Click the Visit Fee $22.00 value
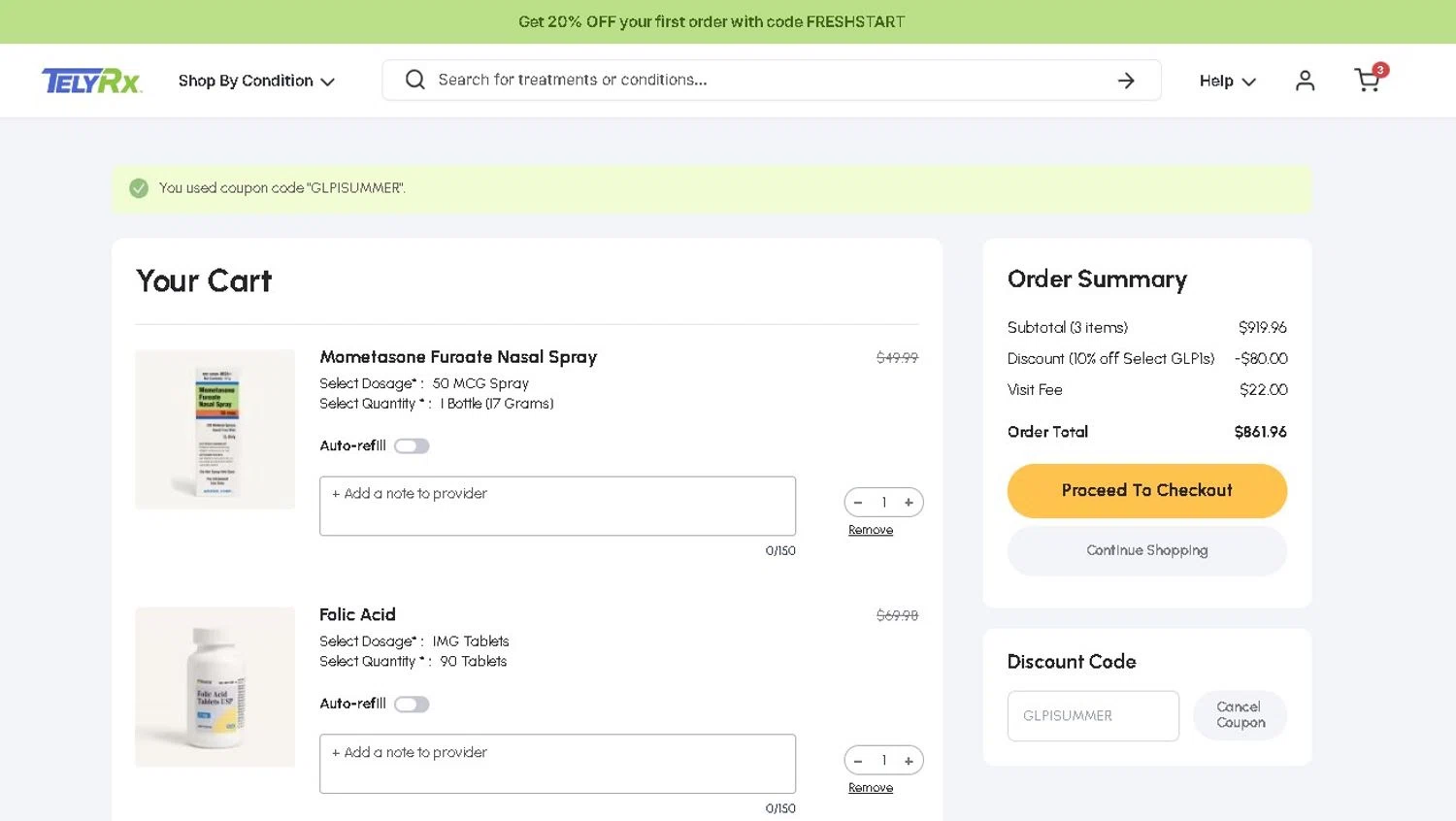Screen dimensions: 1456x821 point(1263,390)
